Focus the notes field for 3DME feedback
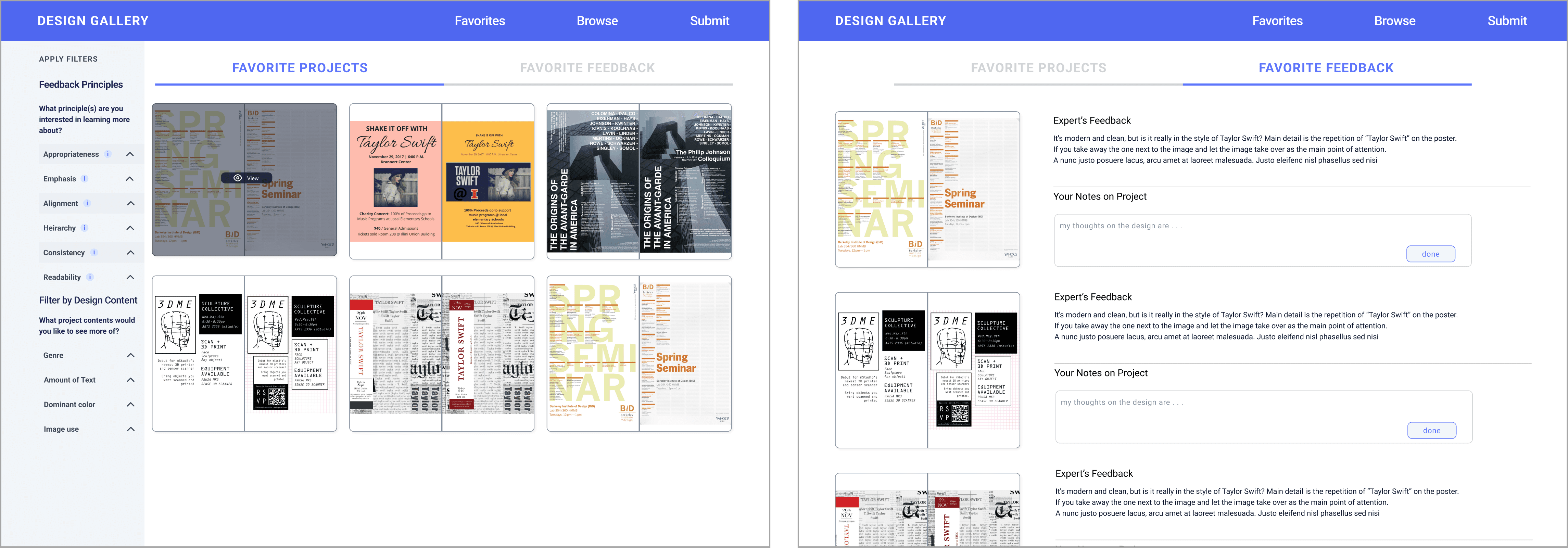The height and width of the screenshot is (548, 1568). tap(1264, 417)
